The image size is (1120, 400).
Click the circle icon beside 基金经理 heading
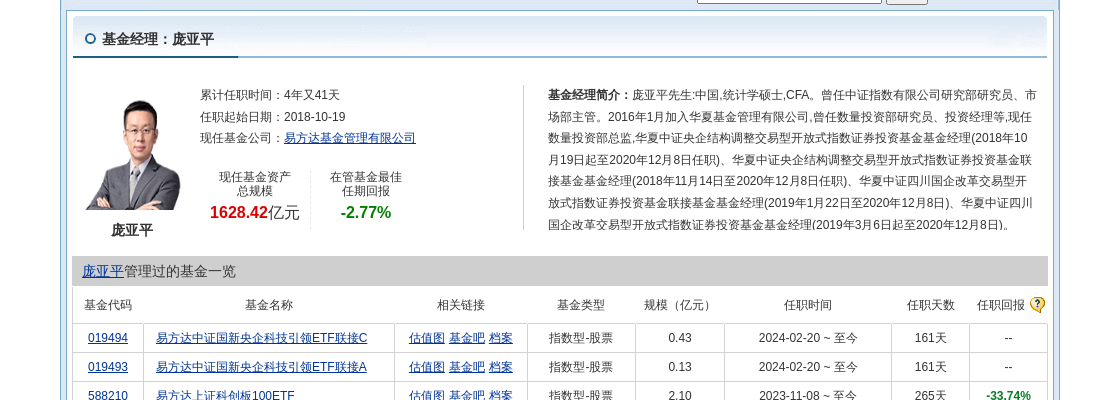(90, 39)
